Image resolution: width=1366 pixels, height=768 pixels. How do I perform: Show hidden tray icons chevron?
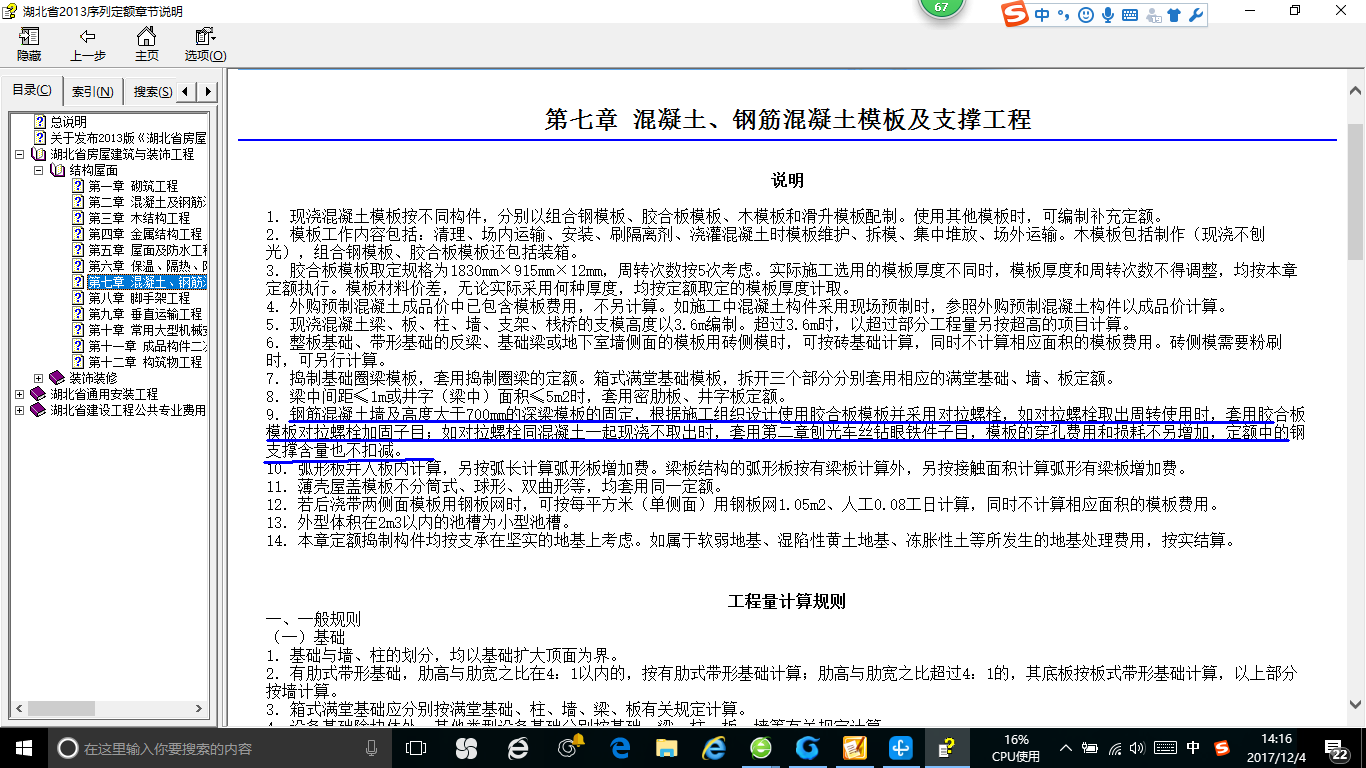click(1067, 748)
